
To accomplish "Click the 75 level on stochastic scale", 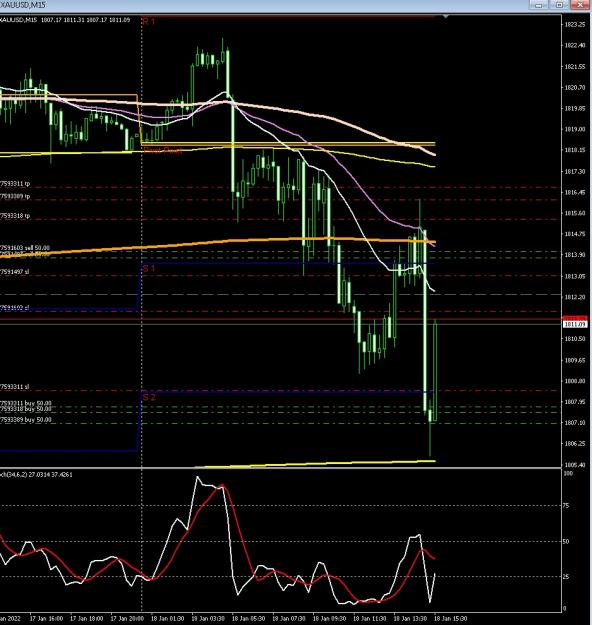I will (566, 506).
